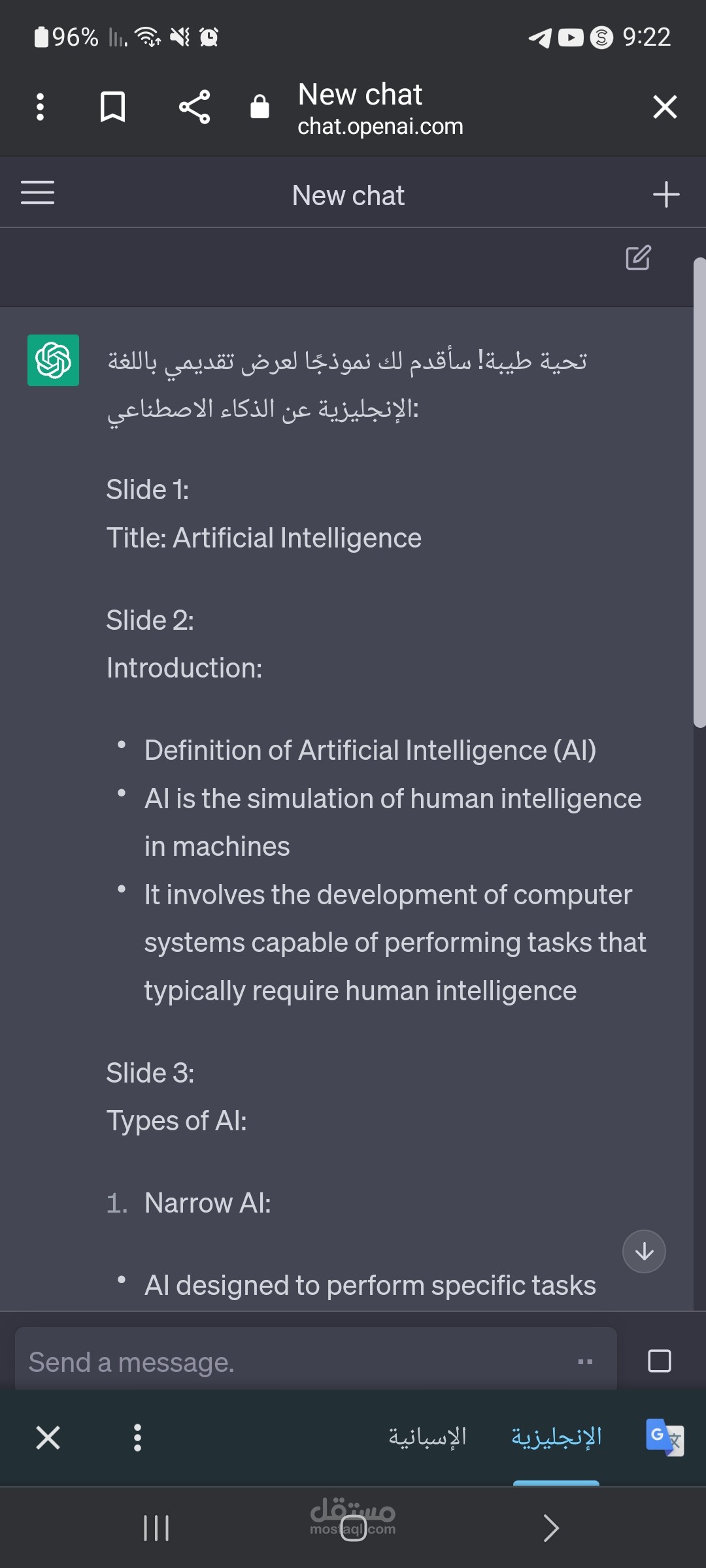Open the ChatGPT hamburger sidebar menu

click(37, 193)
